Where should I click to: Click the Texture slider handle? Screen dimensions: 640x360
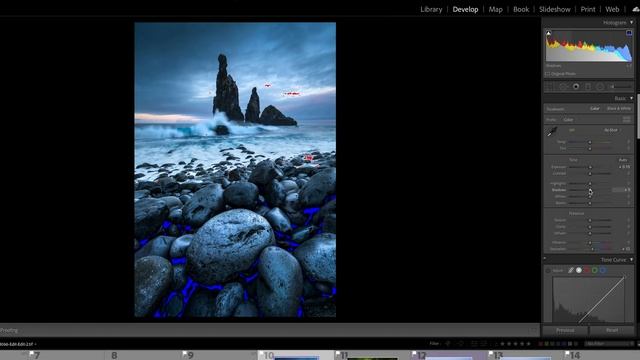(x=590, y=220)
